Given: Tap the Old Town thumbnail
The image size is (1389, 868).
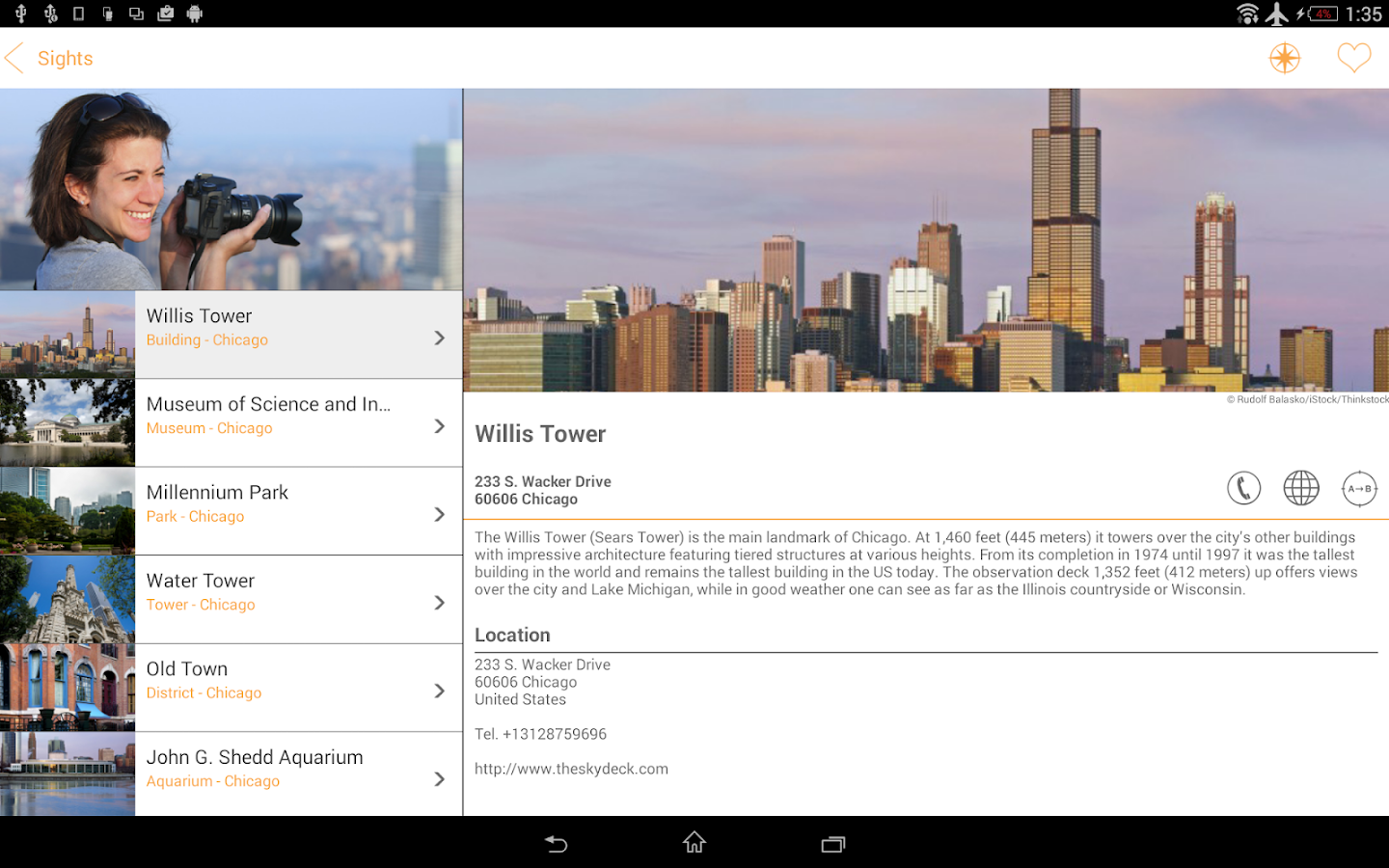Looking at the screenshot, I should tap(68, 688).
